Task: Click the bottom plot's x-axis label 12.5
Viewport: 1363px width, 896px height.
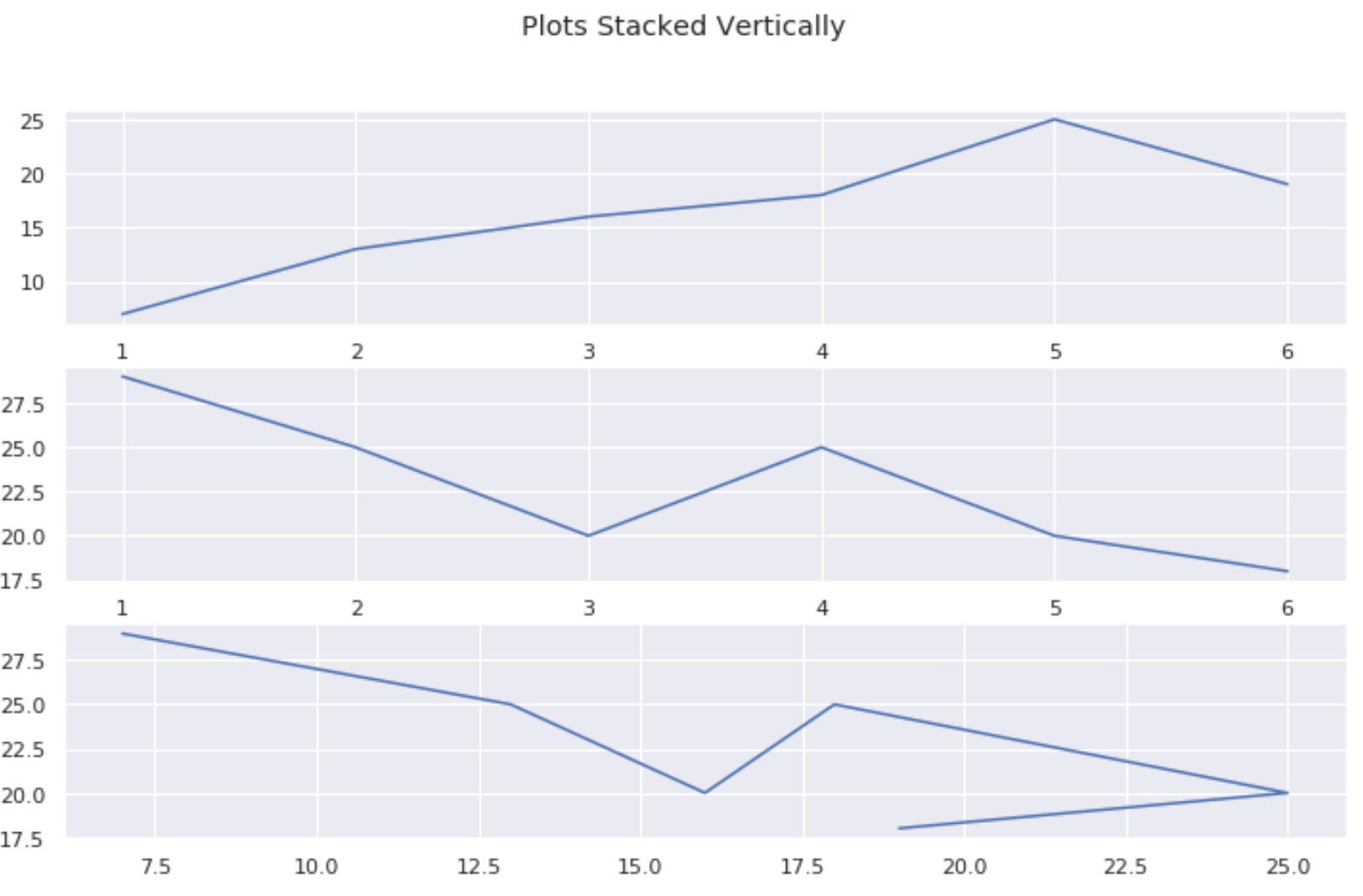Action: (478, 867)
